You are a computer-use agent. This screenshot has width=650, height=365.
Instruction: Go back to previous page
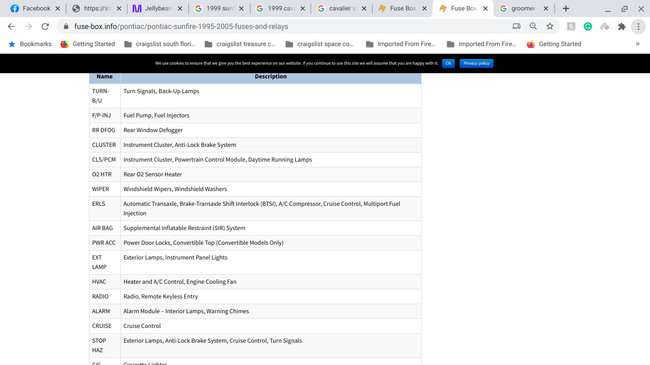point(11,27)
